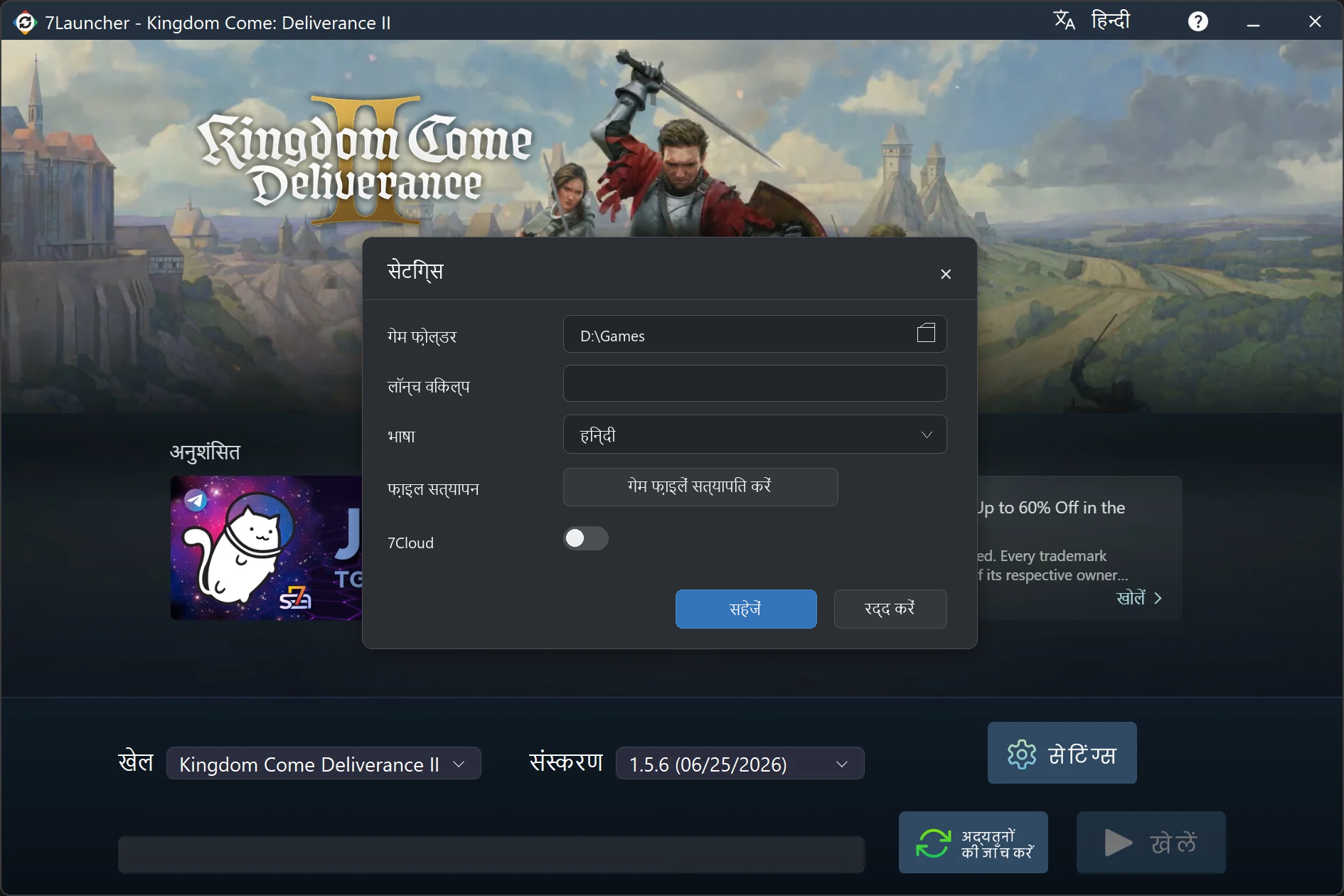1344x896 pixels.
Task: Expand the हिन्दी language dropdown in settings
Action: pyautogui.click(x=754, y=434)
